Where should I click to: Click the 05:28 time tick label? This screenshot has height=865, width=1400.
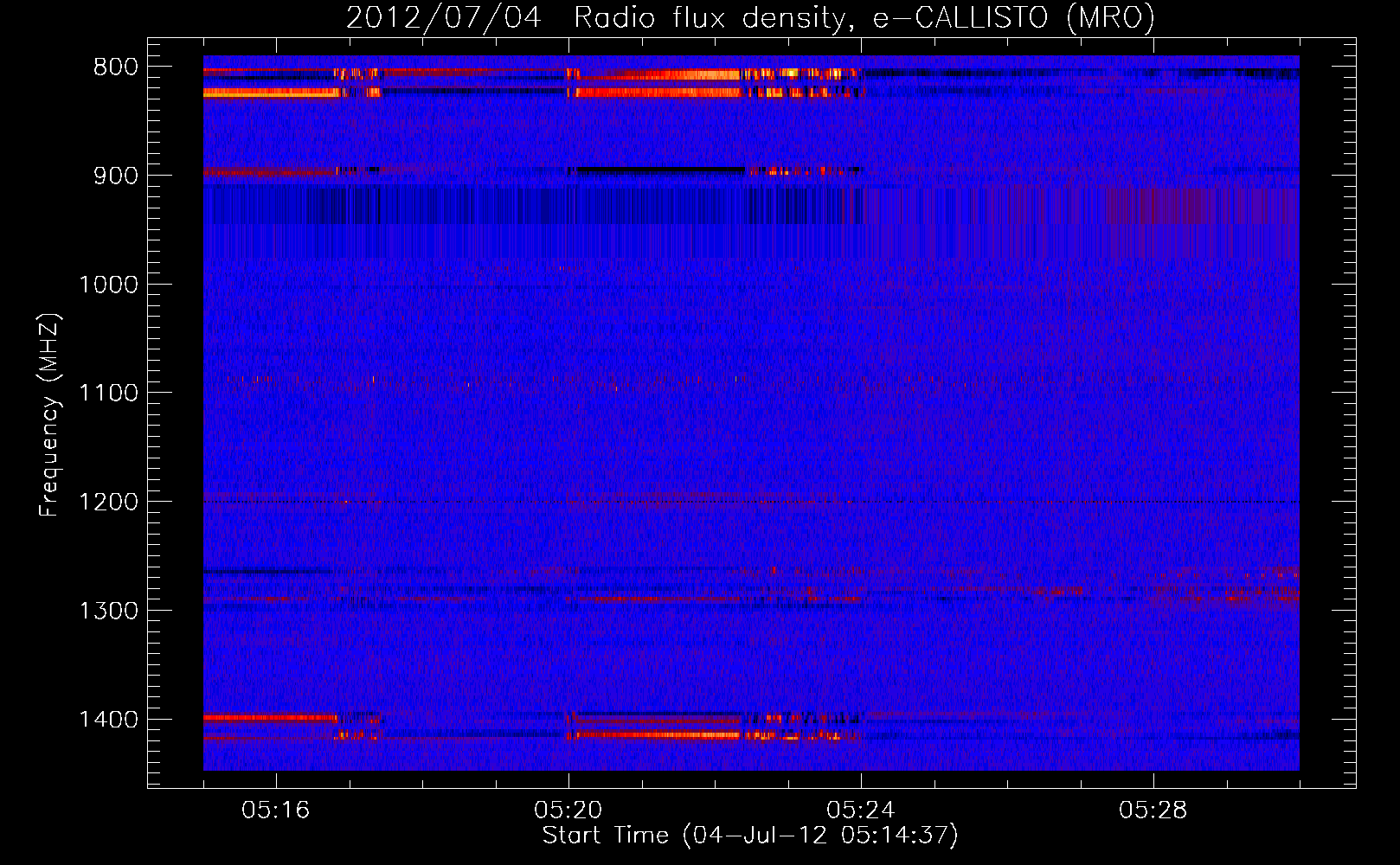pyautogui.click(x=1153, y=811)
